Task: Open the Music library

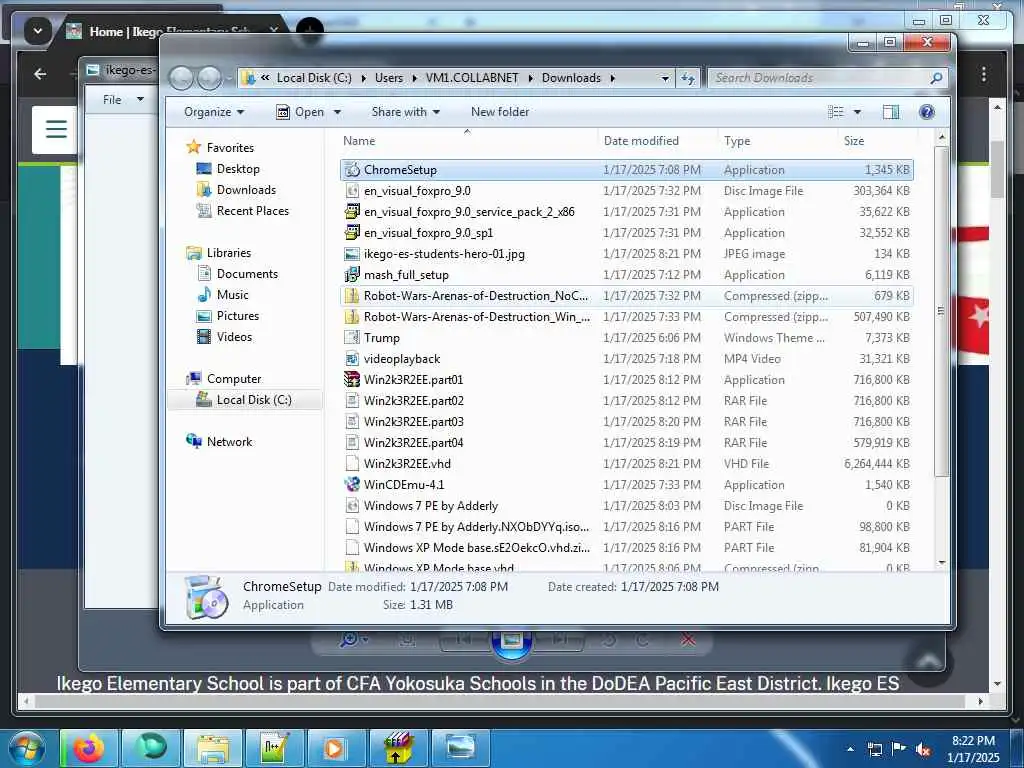Action: [232, 295]
